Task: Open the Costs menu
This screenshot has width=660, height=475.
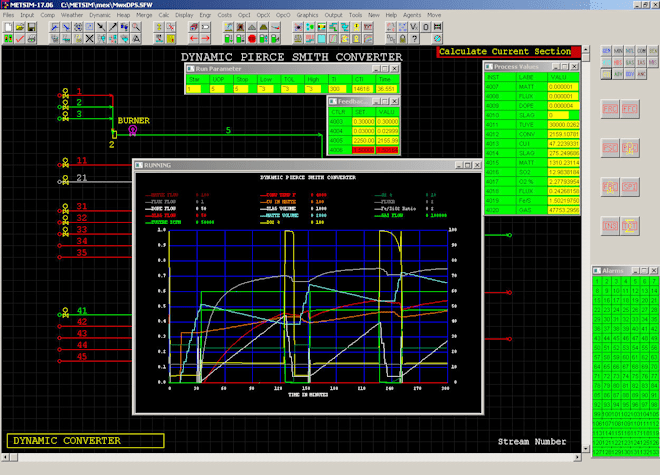Action: [224, 15]
